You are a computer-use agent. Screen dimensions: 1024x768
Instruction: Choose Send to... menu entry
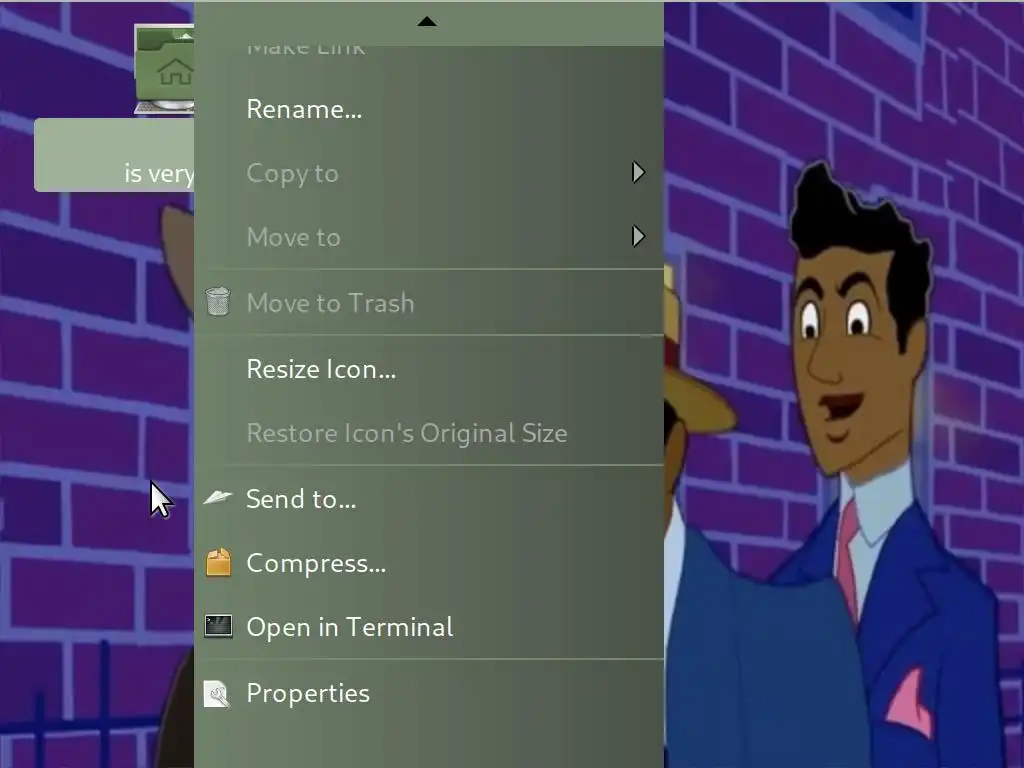point(428,499)
